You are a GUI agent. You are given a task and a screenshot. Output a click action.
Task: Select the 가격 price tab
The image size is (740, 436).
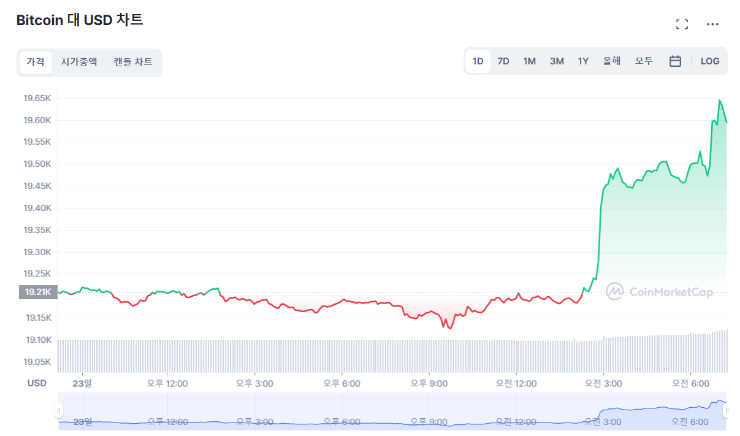[x=35, y=62]
